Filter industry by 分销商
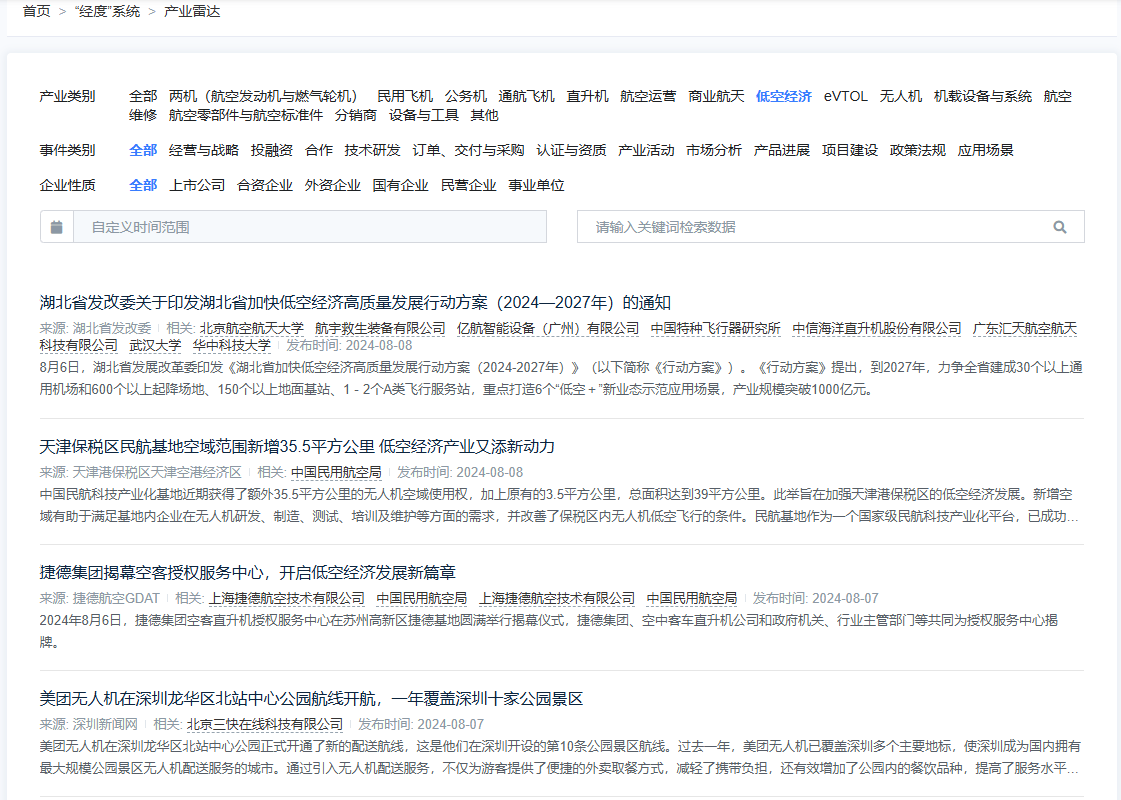This screenshot has height=800, width=1121. [355, 115]
